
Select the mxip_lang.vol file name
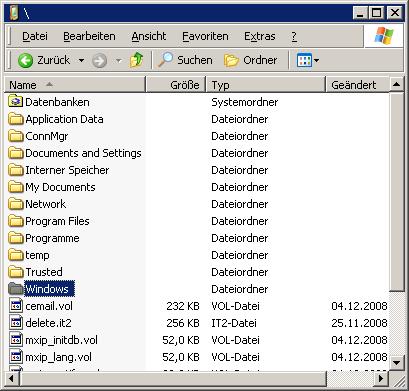59,357
